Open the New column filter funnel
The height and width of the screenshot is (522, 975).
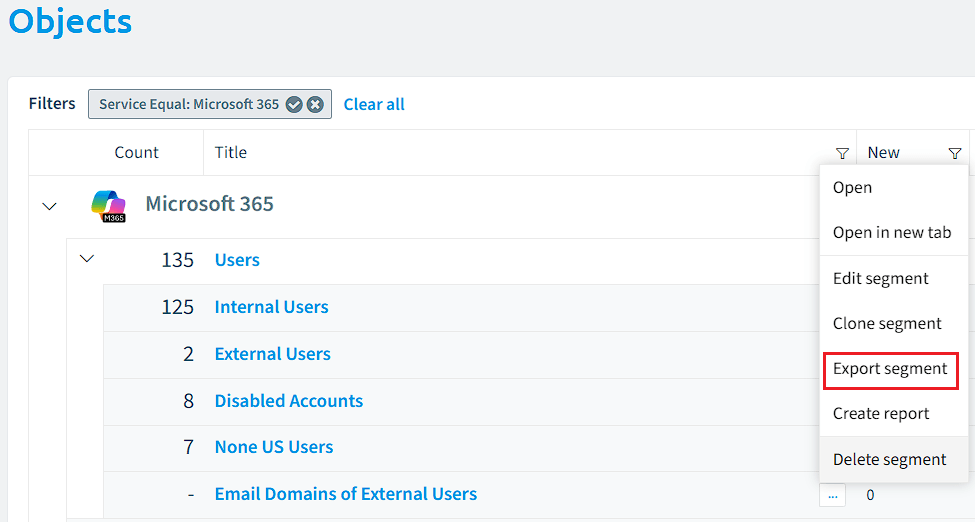pos(955,153)
